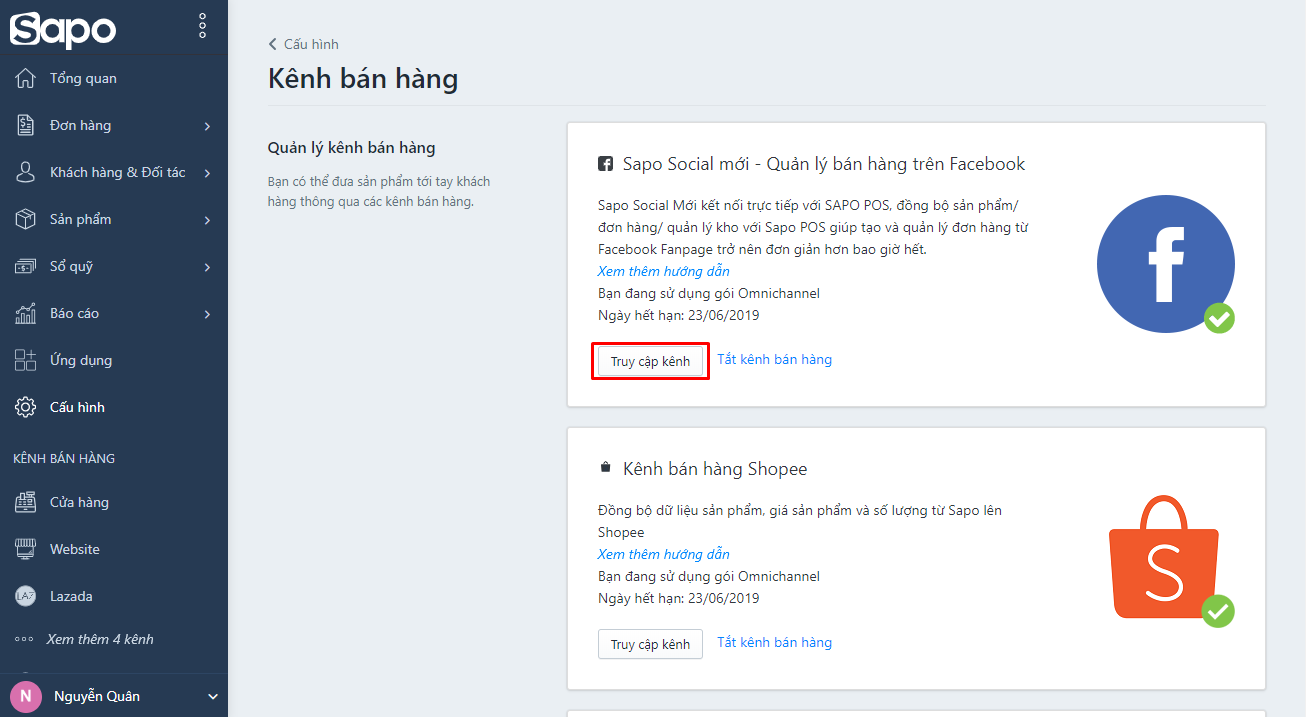
Task: Click the KÊNH BÁN HÀNG sidebar section label
Action: point(64,458)
